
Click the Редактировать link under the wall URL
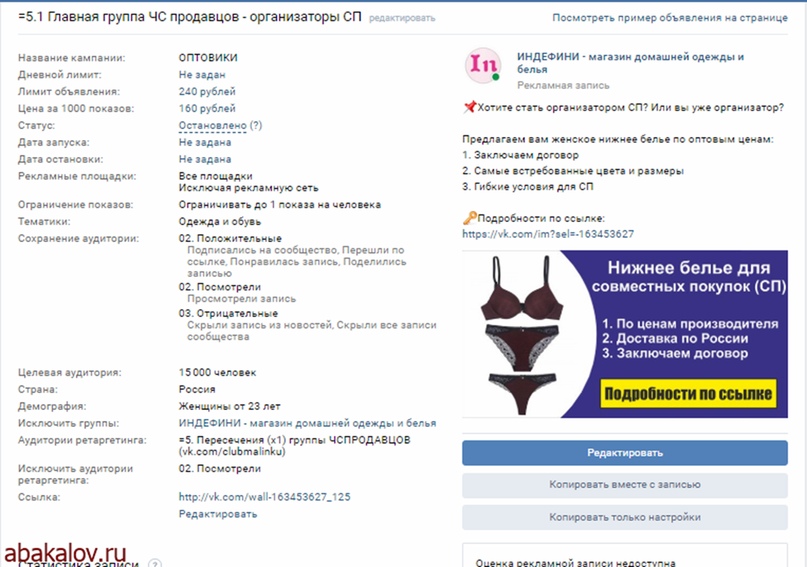coord(218,514)
